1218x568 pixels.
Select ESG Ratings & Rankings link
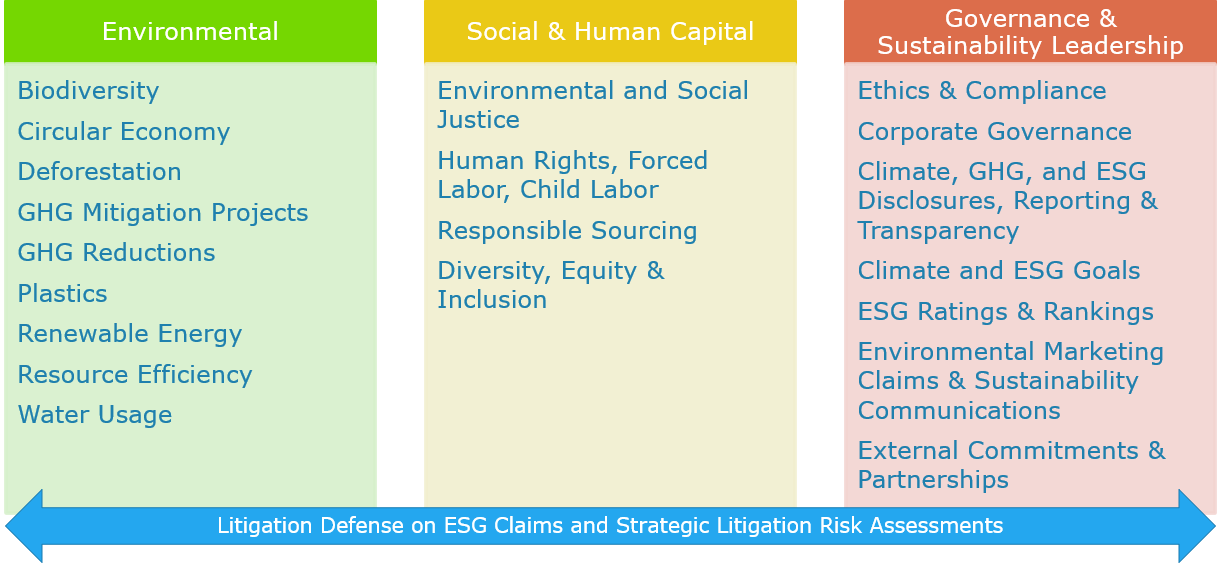[x=1006, y=312]
